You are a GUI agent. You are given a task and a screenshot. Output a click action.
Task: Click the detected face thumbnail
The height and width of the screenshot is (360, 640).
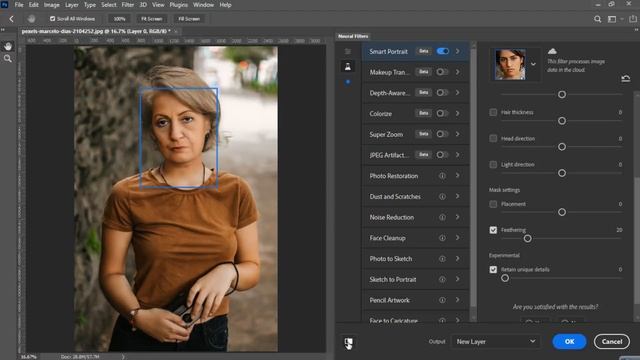510,64
